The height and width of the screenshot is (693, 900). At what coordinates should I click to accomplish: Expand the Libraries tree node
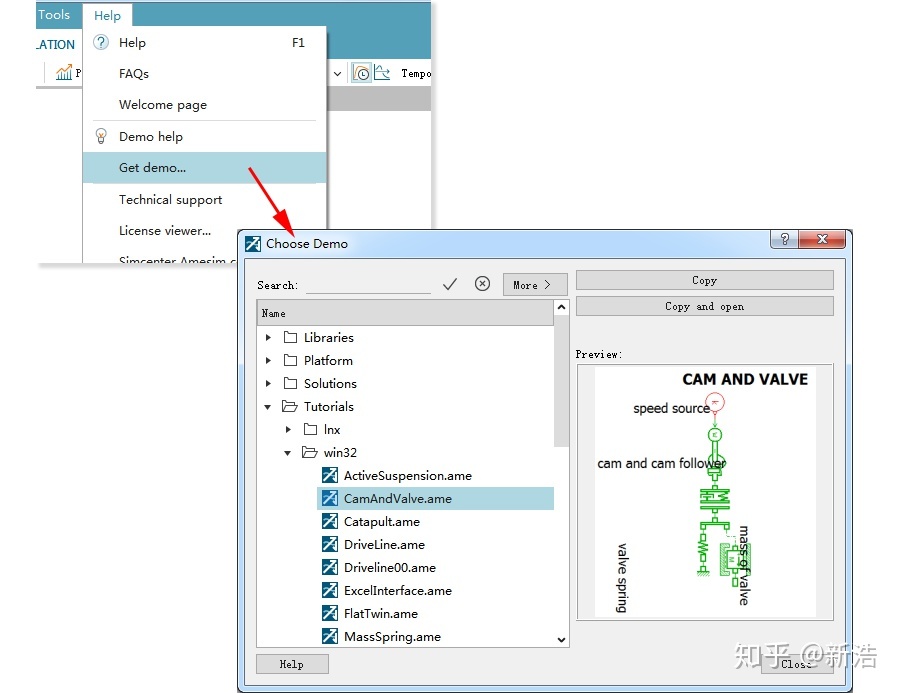(268, 337)
